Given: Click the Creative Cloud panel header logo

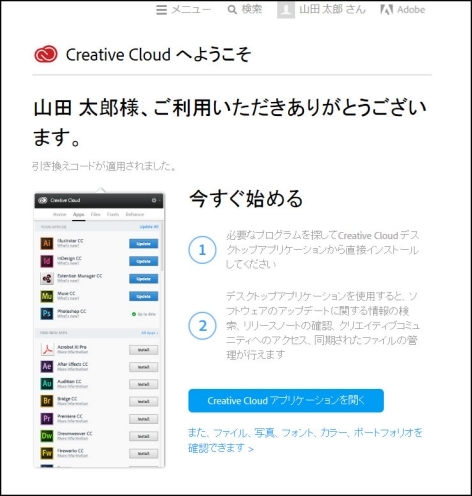Looking at the screenshot, I should coord(43,200).
